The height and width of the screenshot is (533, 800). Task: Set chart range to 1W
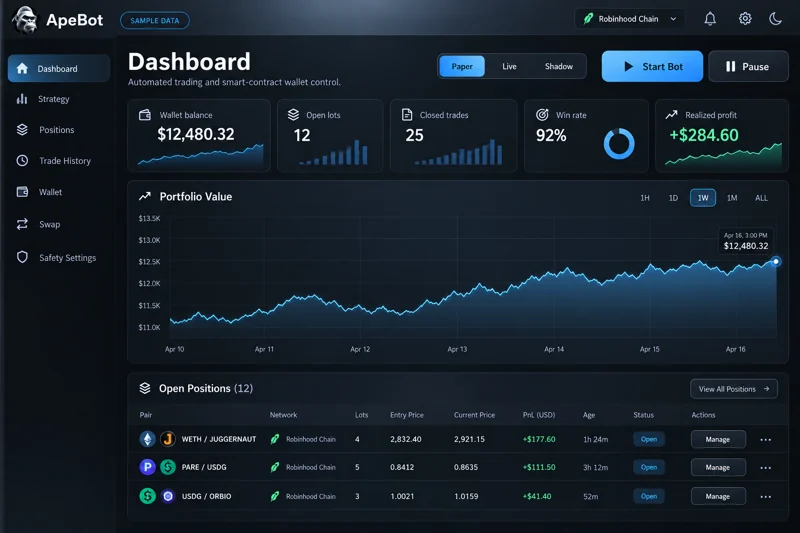tap(703, 198)
